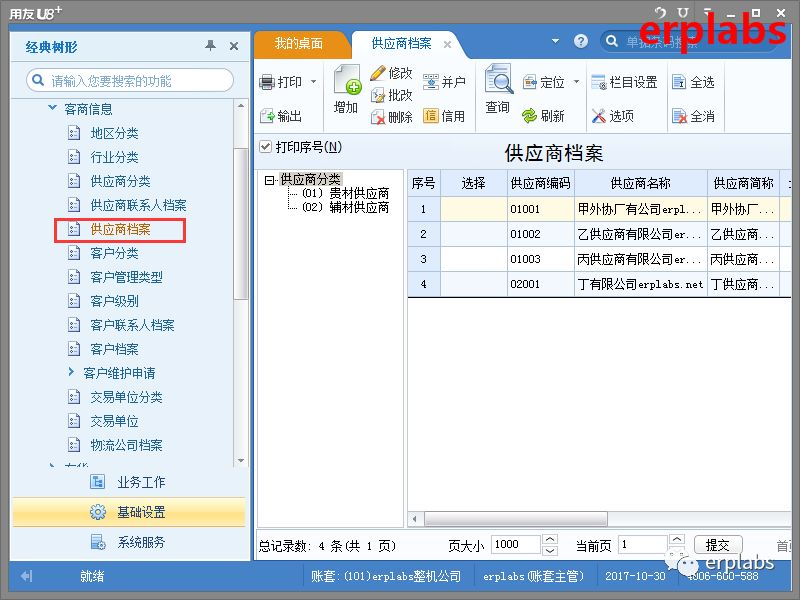The height and width of the screenshot is (600, 800).
Task: Click the 页大小 stepper up arrow
Action: tap(548, 539)
